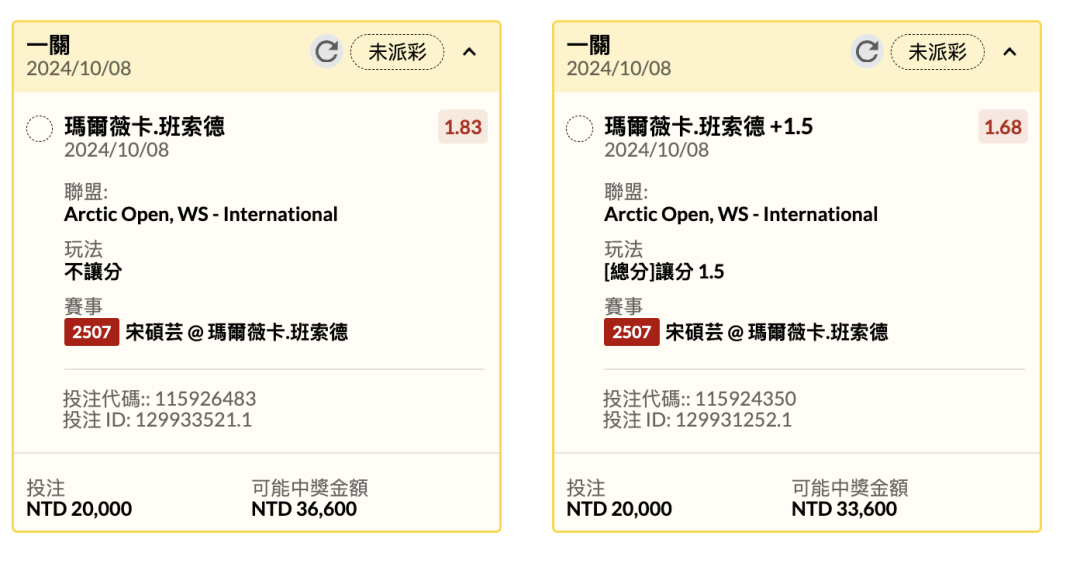The width and height of the screenshot is (1080, 567).
Task: Click 未派彩 status on right card
Action: coord(937,52)
